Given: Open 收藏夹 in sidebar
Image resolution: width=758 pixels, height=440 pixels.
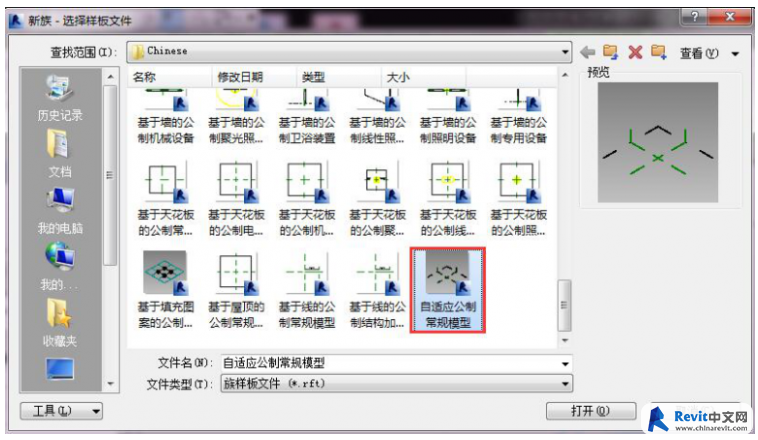Looking at the screenshot, I should point(59,323).
